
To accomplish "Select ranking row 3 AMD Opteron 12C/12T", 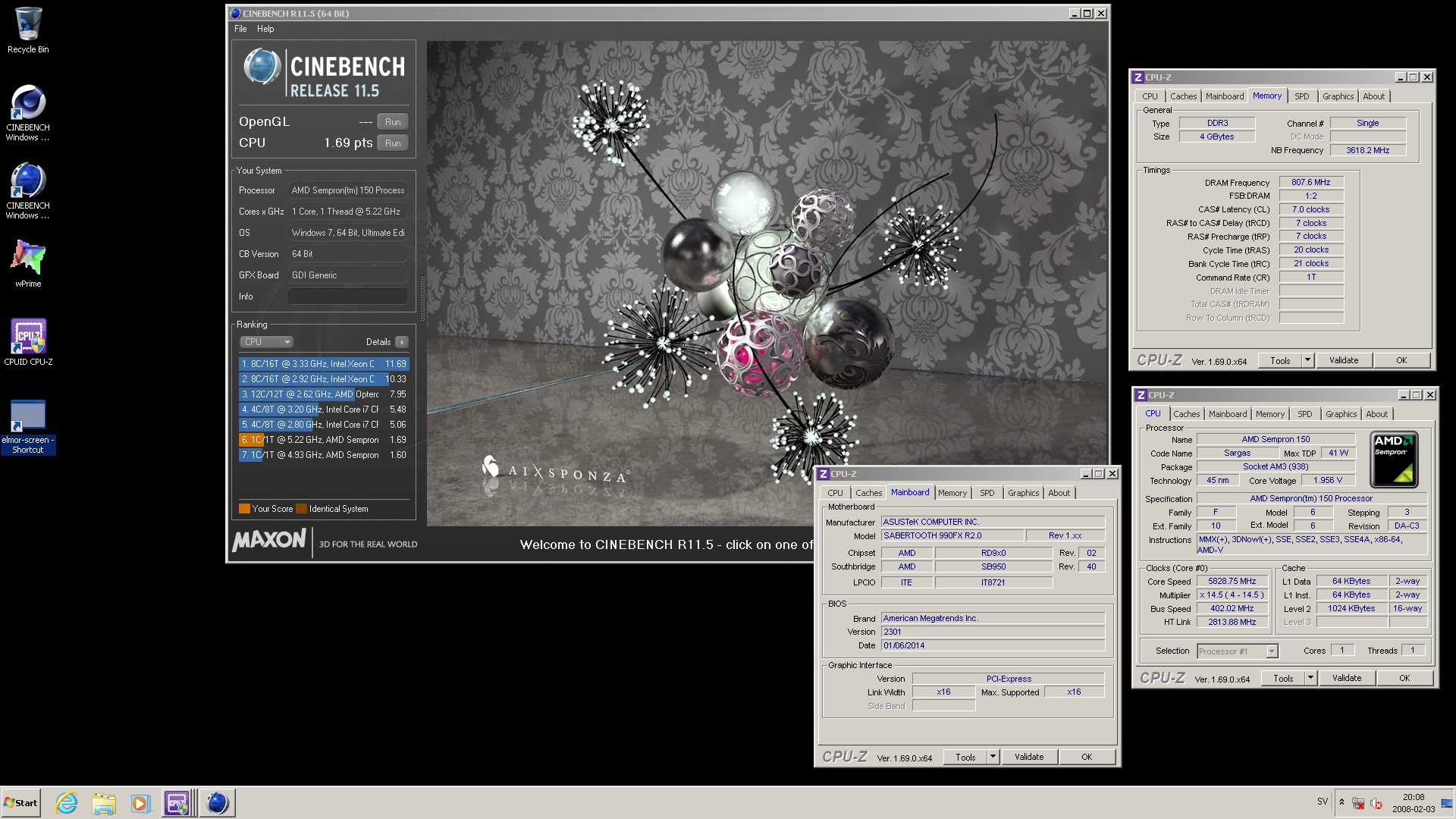I will click(x=324, y=394).
